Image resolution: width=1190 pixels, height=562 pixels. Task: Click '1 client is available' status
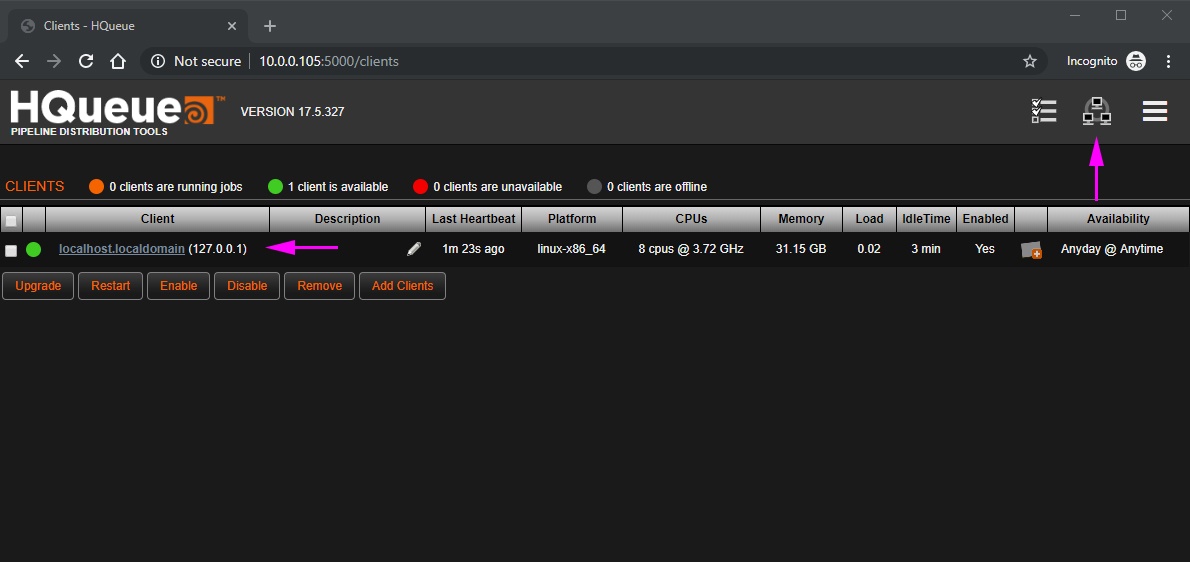click(328, 187)
